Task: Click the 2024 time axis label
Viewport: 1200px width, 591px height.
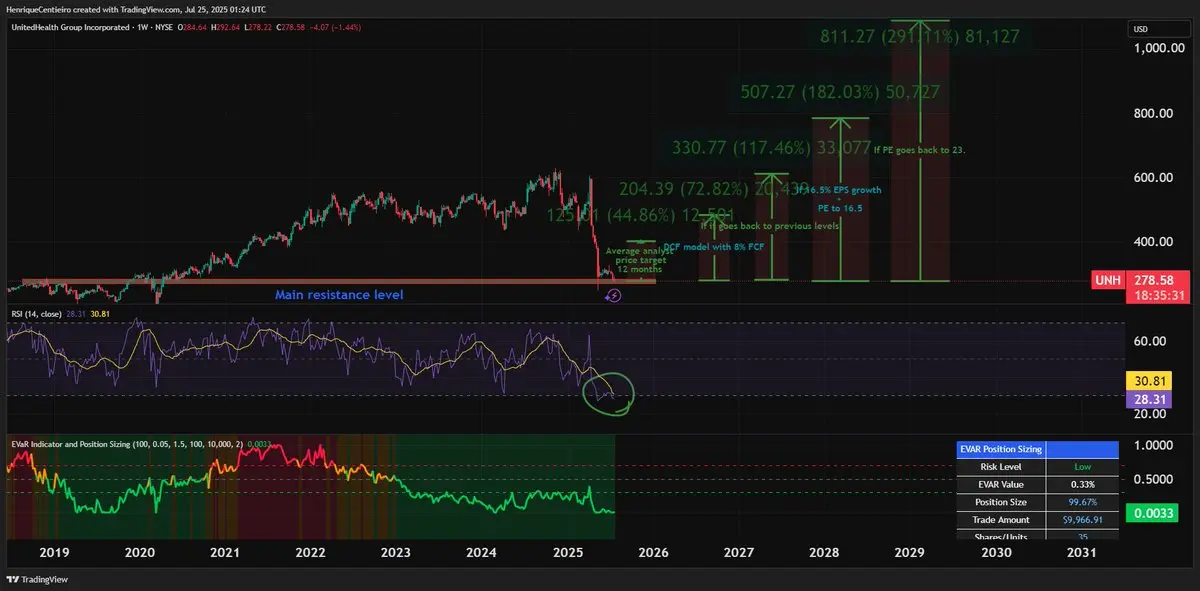Action: point(482,553)
